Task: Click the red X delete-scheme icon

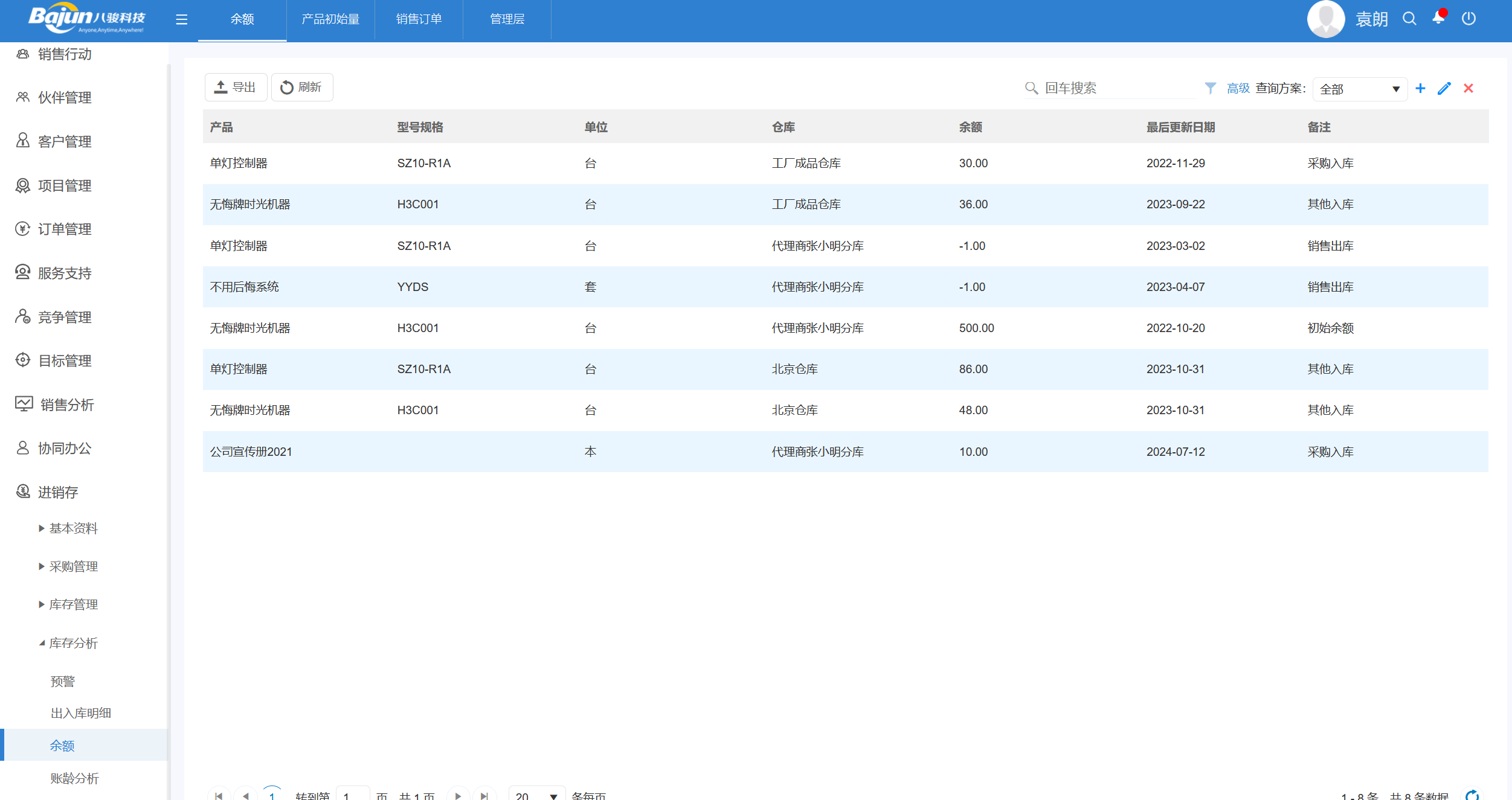Action: (1469, 88)
